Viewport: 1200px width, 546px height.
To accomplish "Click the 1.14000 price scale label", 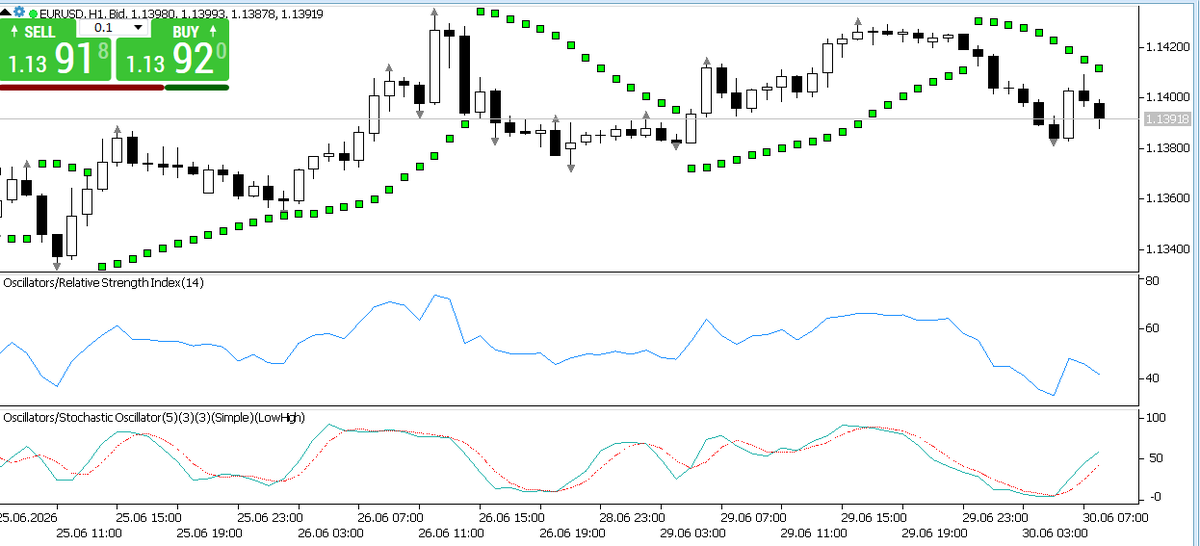I will point(1168,97).
